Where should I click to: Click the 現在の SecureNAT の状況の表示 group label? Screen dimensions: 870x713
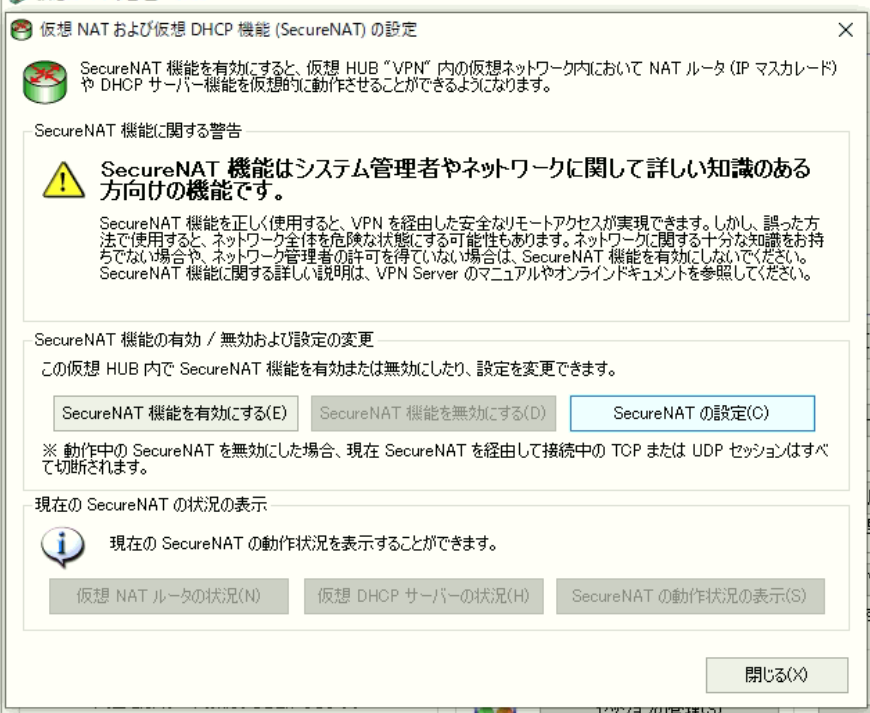click(x=151, y=504)
